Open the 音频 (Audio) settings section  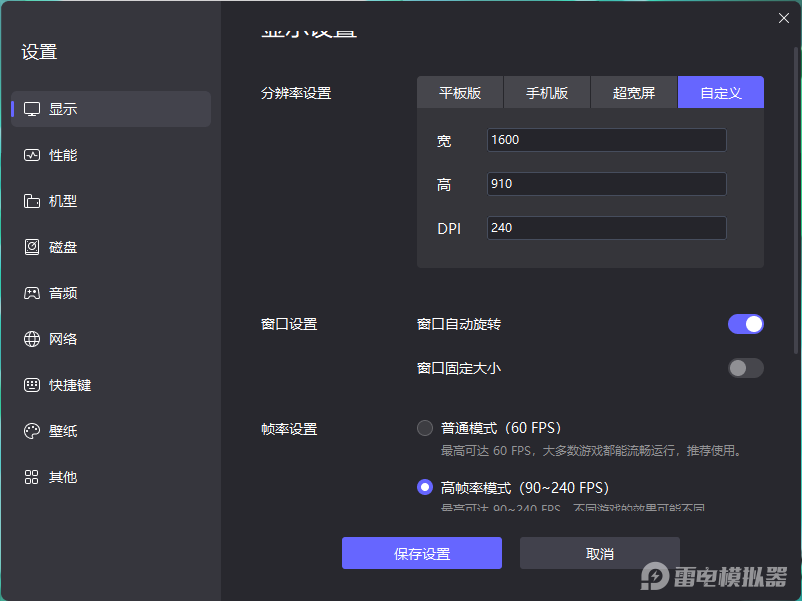tap(62, 292)
